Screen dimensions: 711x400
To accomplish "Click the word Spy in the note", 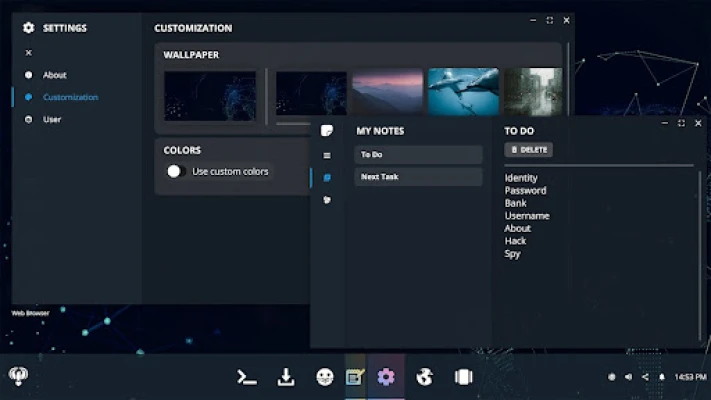I will tap(513, 254).
